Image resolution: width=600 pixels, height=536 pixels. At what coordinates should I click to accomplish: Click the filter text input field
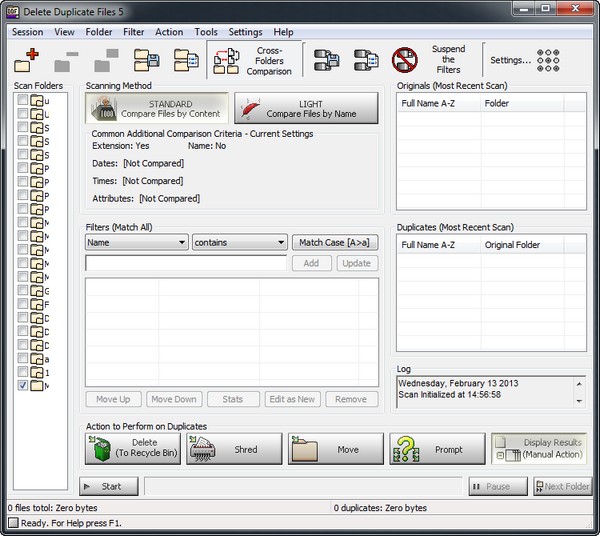[186, 263]
